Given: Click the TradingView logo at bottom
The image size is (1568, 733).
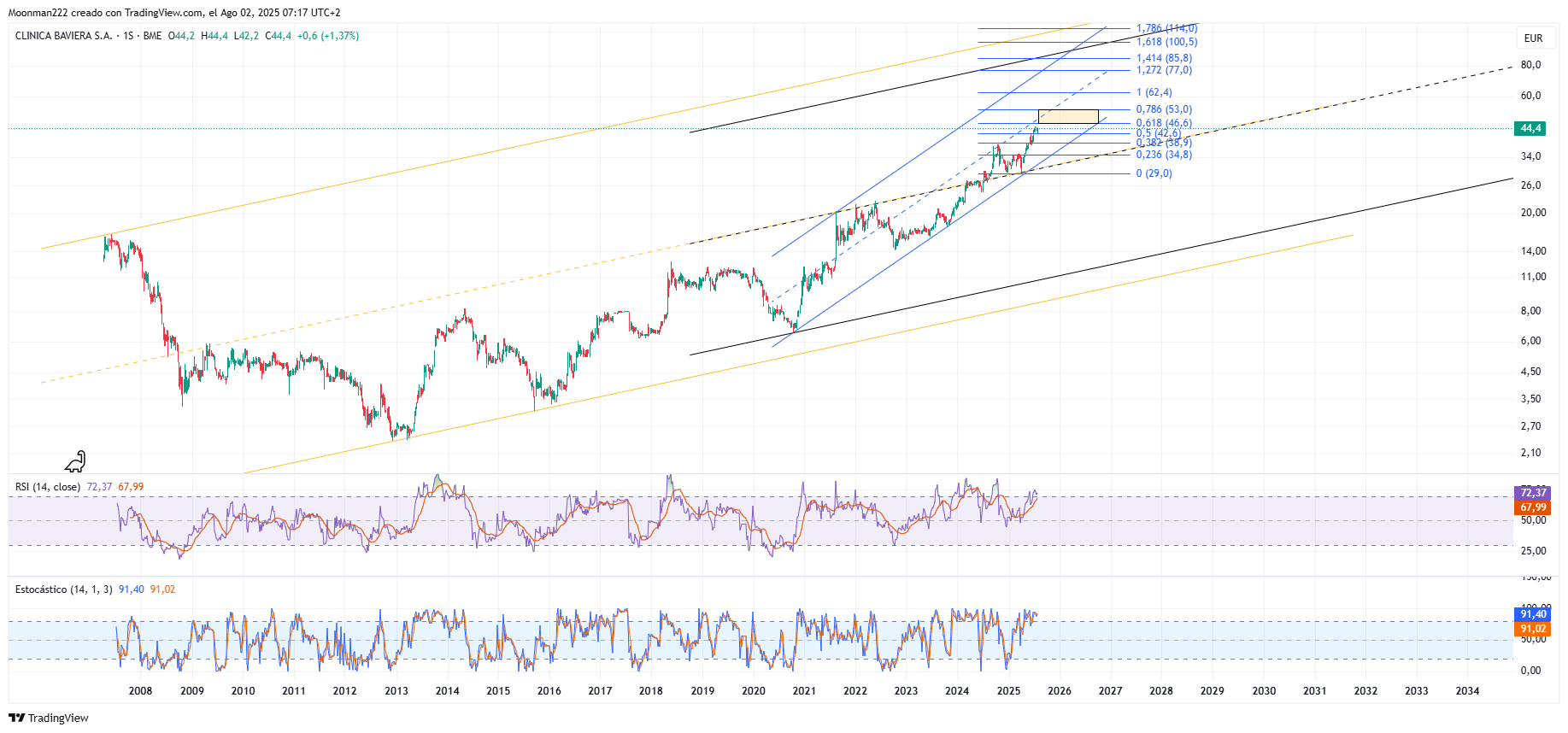Looking at the screenshot, I should pyautogui.click(x=49, y=718).
